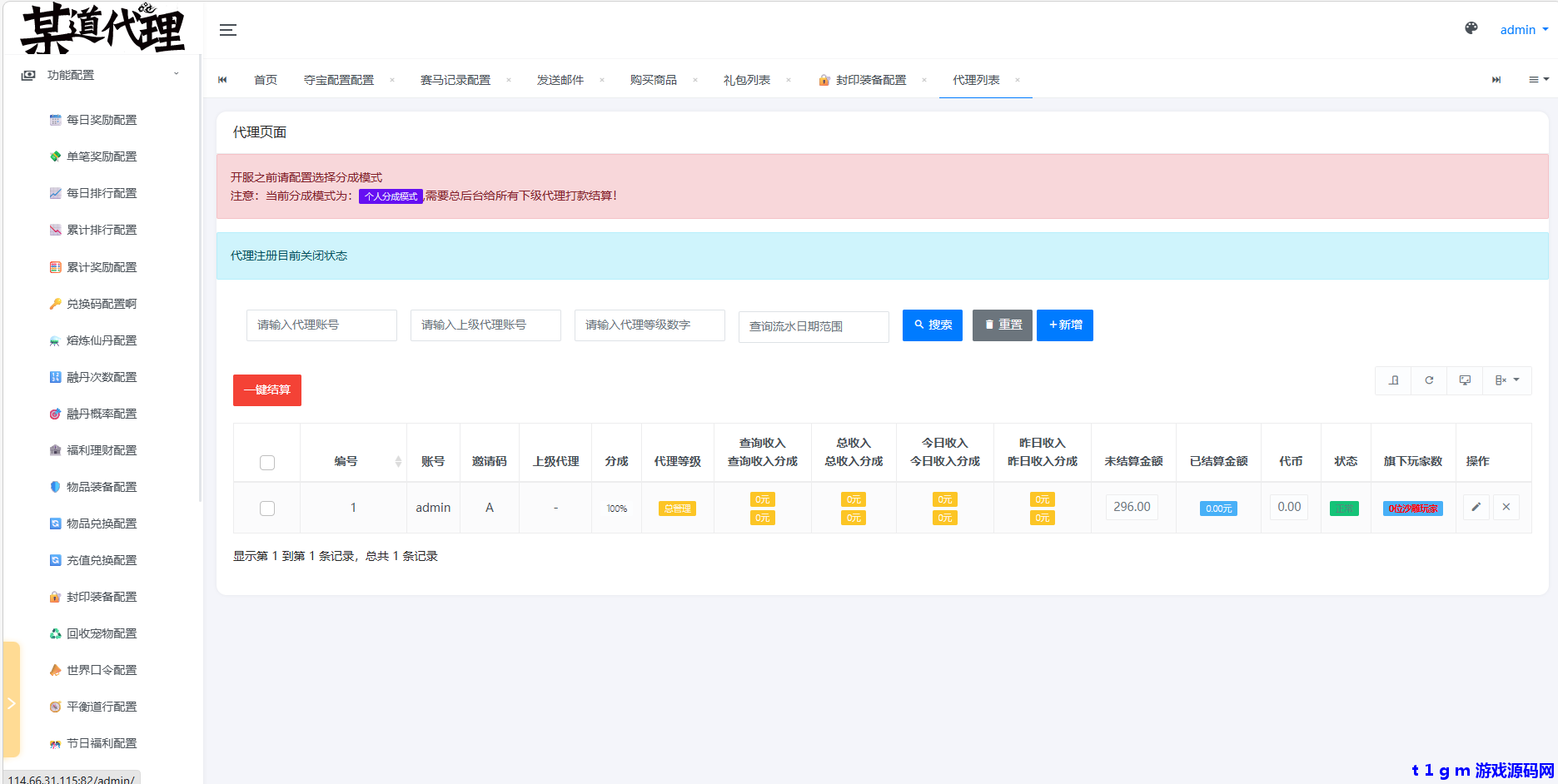Check the checkbox for admin row

[267, 509]
